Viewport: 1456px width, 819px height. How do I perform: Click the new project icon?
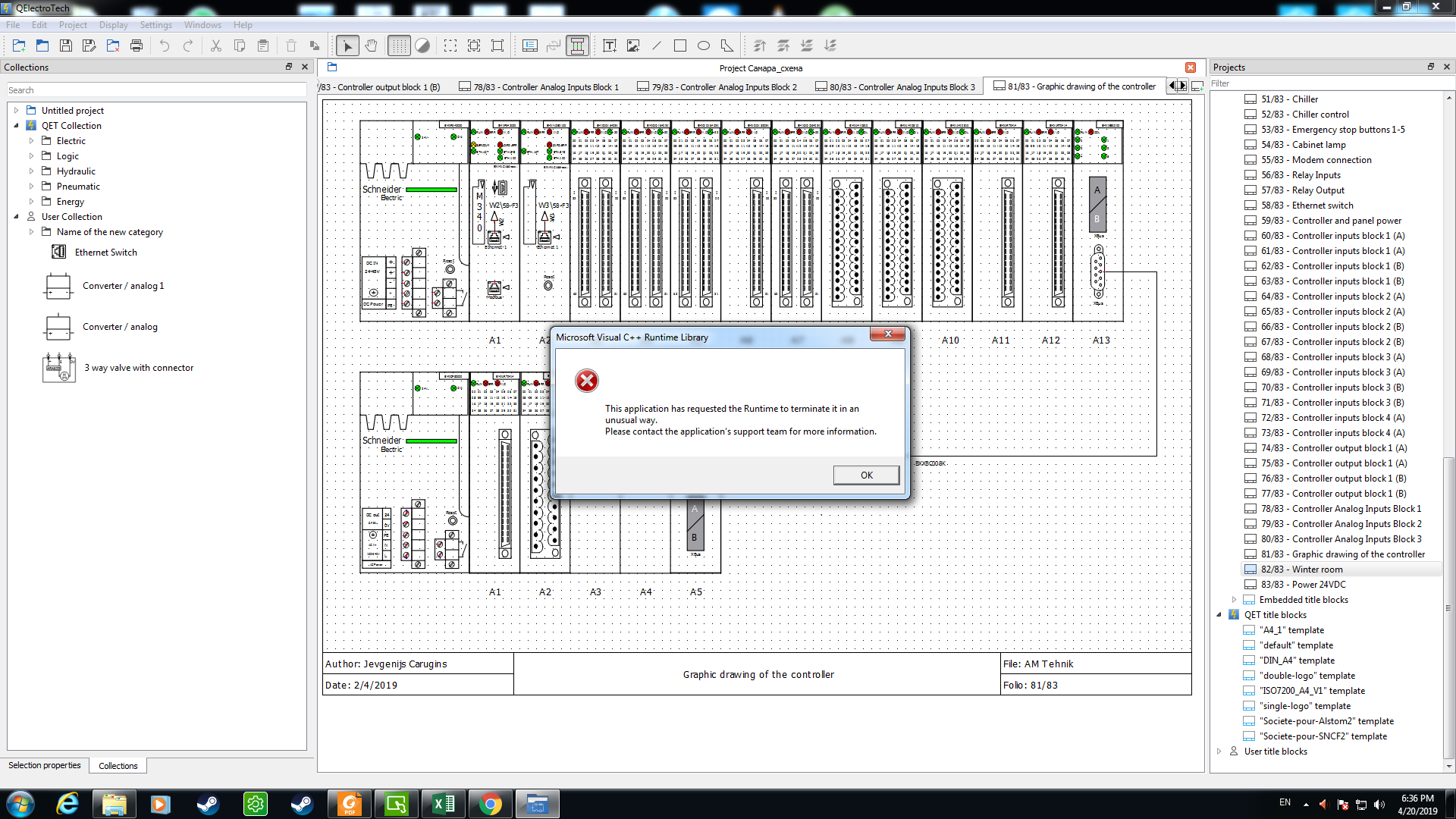pyautogui.click(x=19, y=46)
